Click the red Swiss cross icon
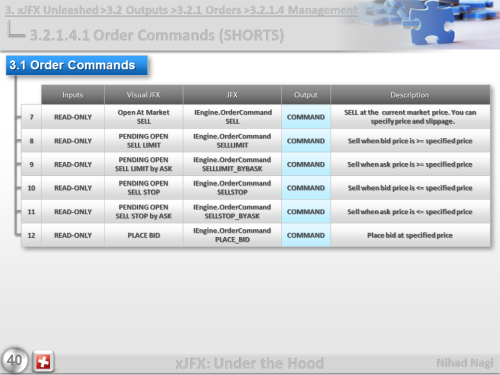The height and width of the screenshot is (375, 500). coord(43,361)
